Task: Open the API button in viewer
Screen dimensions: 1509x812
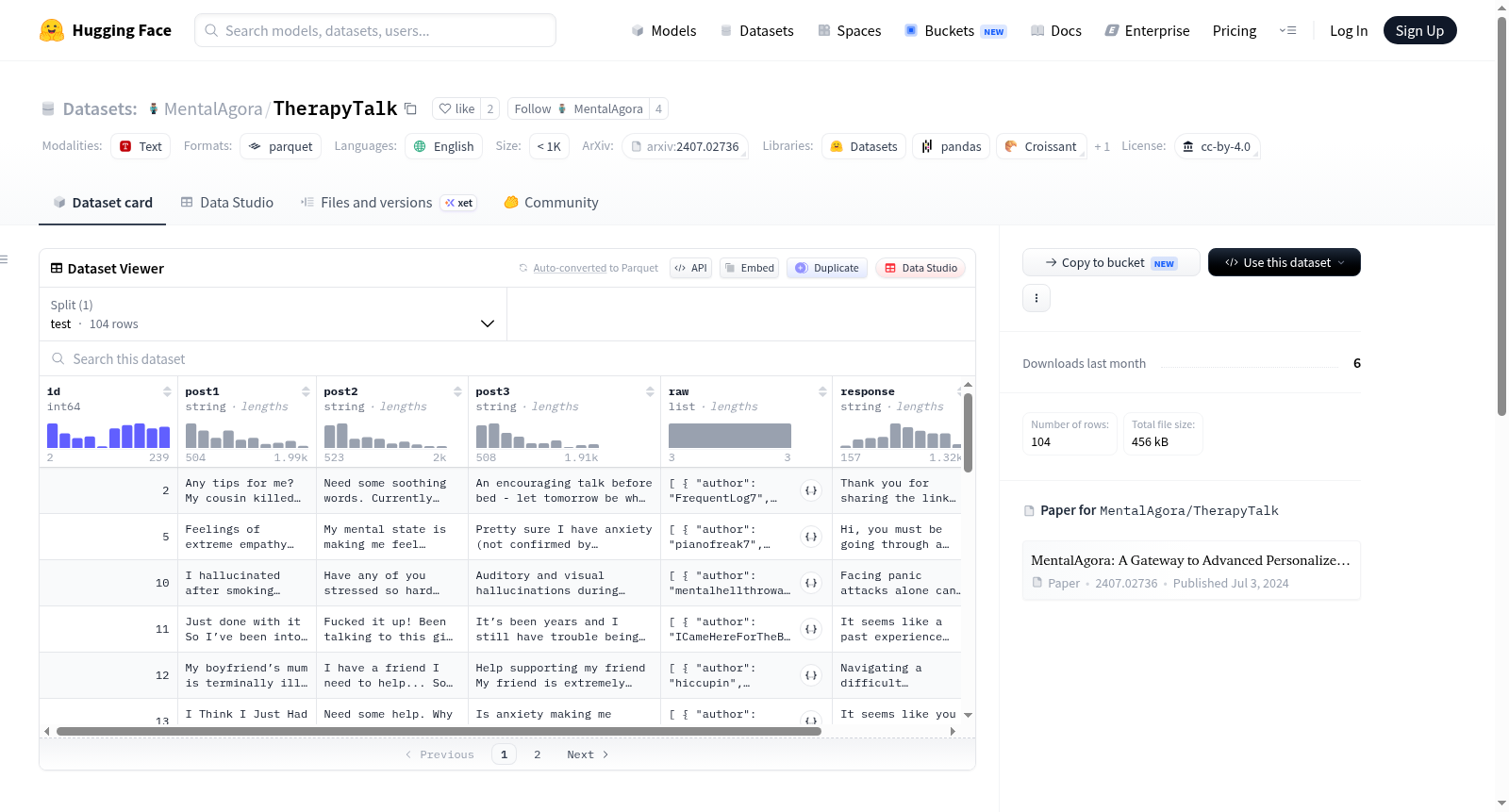Action: coord(690,268)
